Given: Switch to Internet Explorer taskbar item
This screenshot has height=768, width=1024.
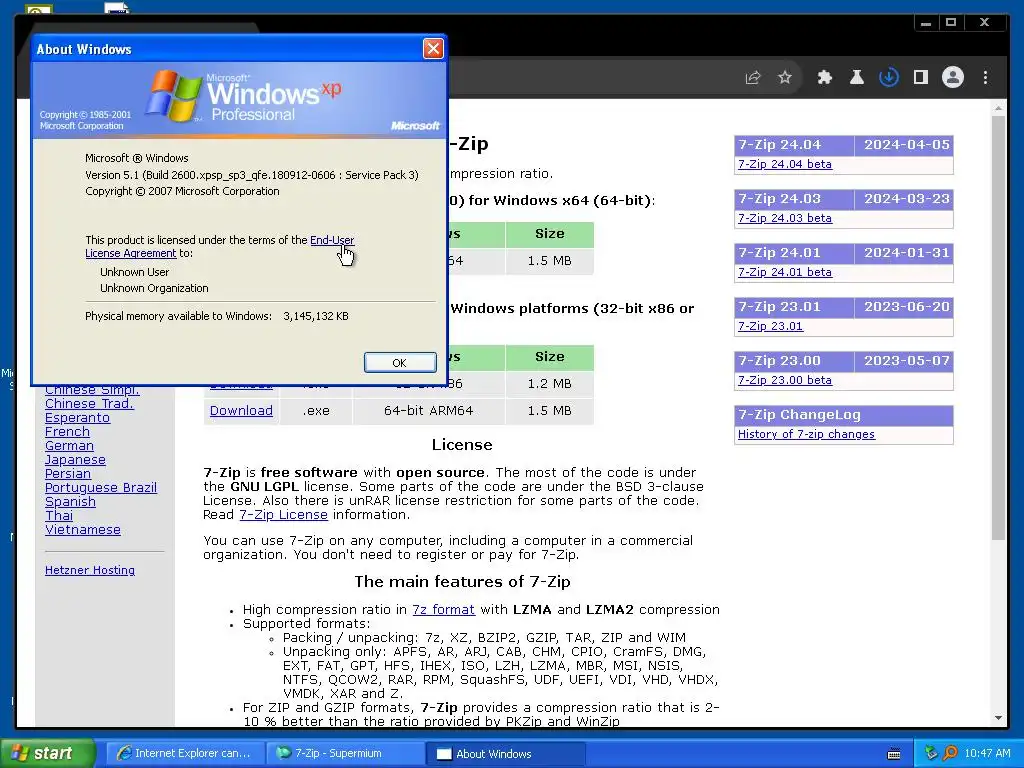Looking at the screenshot, I should pyautogui.click(x=185, y=754).
